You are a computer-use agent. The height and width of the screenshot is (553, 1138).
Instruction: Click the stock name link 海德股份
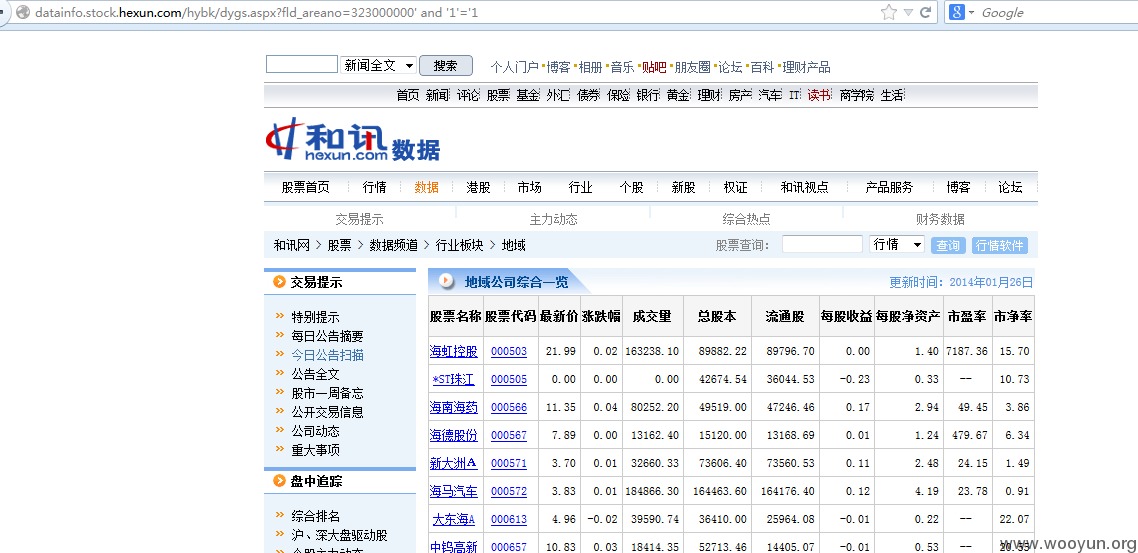tap(454, 435)
